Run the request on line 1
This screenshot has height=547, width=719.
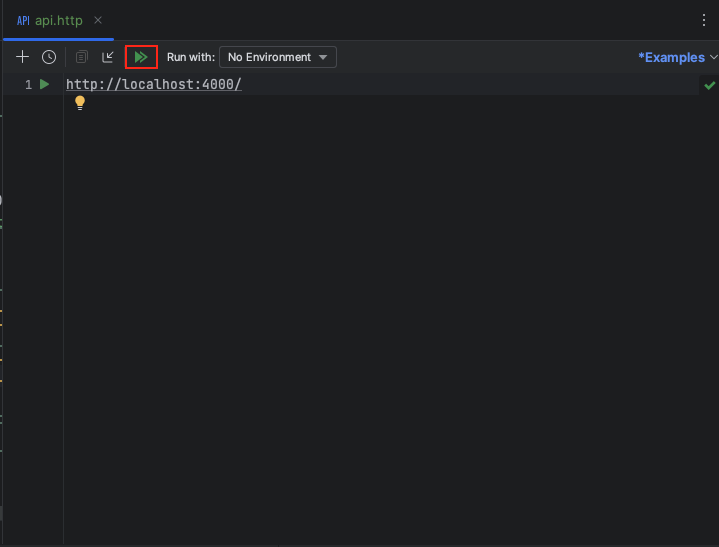pyautogui.click(x=44, y=84)
